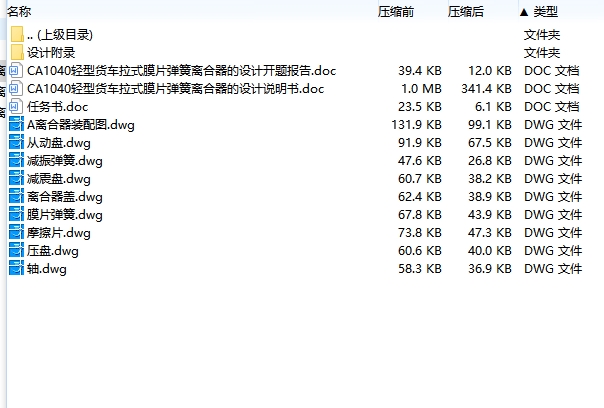Click the 73.8 KB original size value

420,233
